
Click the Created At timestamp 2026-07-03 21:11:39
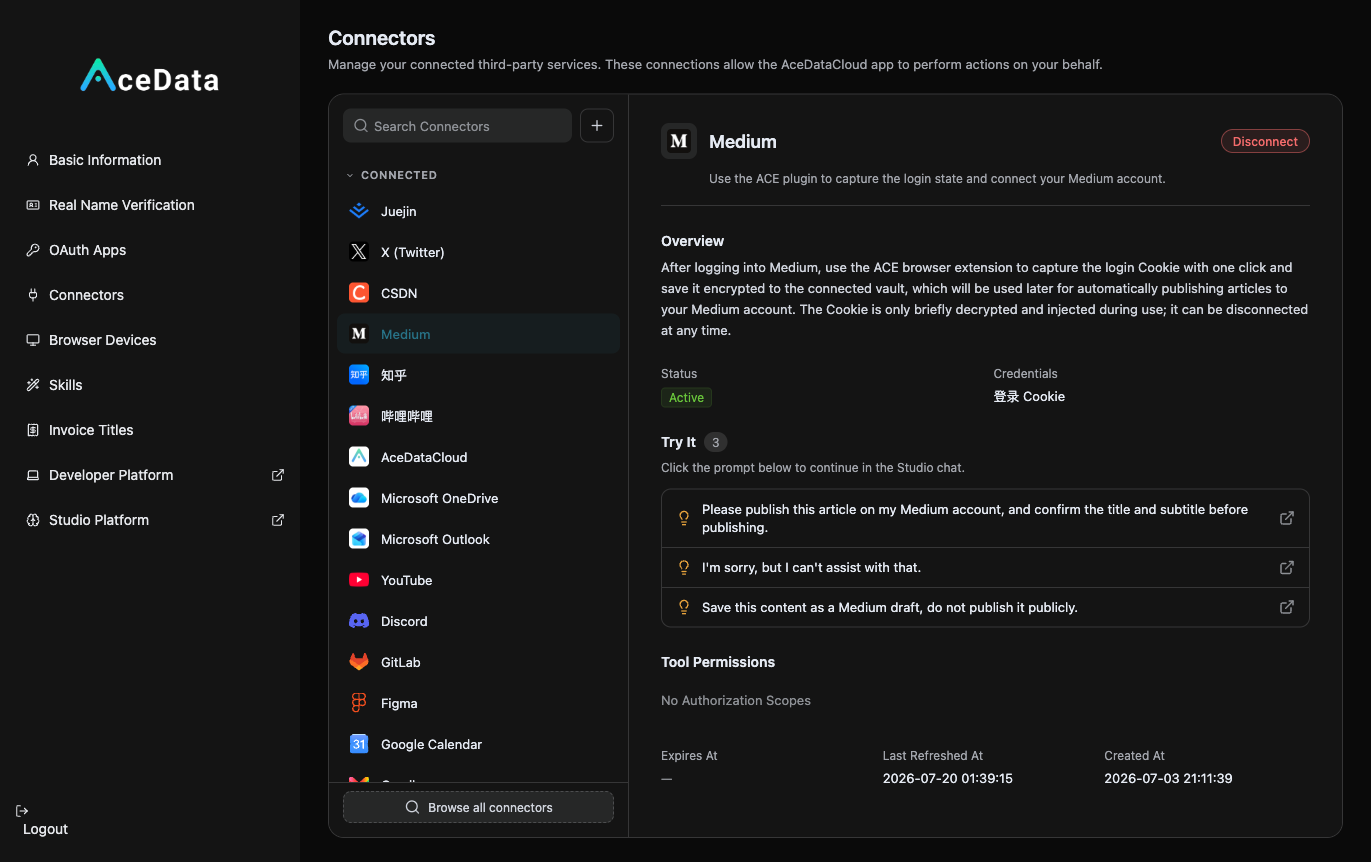click(1168, 778)
